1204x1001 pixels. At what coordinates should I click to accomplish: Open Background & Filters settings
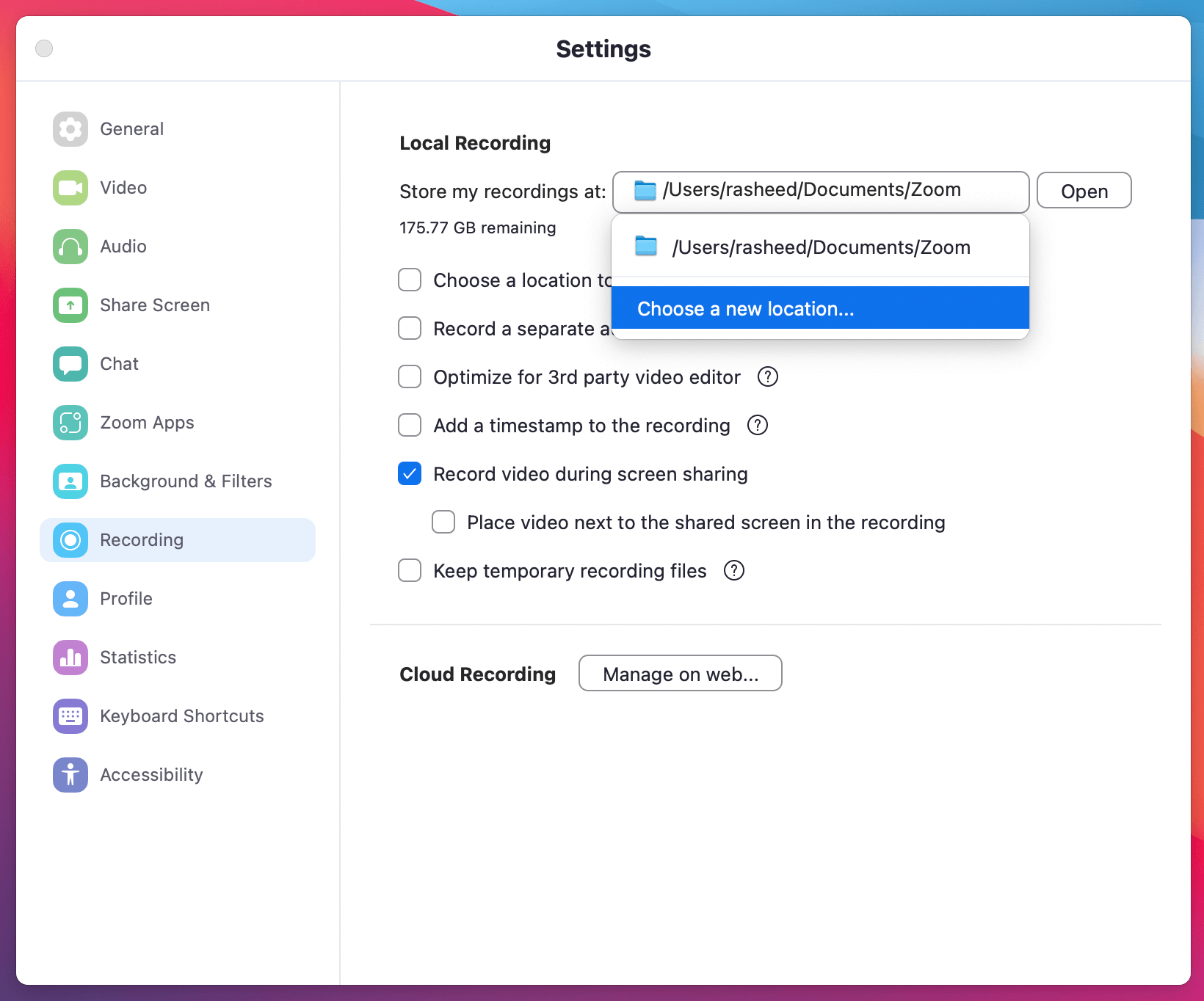click(x=186, y=481)
